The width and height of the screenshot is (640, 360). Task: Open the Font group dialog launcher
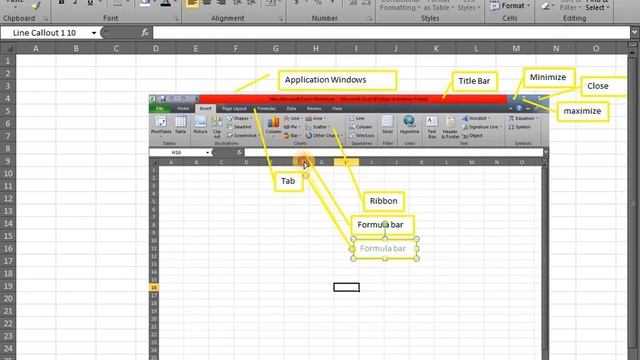point(176,19)
